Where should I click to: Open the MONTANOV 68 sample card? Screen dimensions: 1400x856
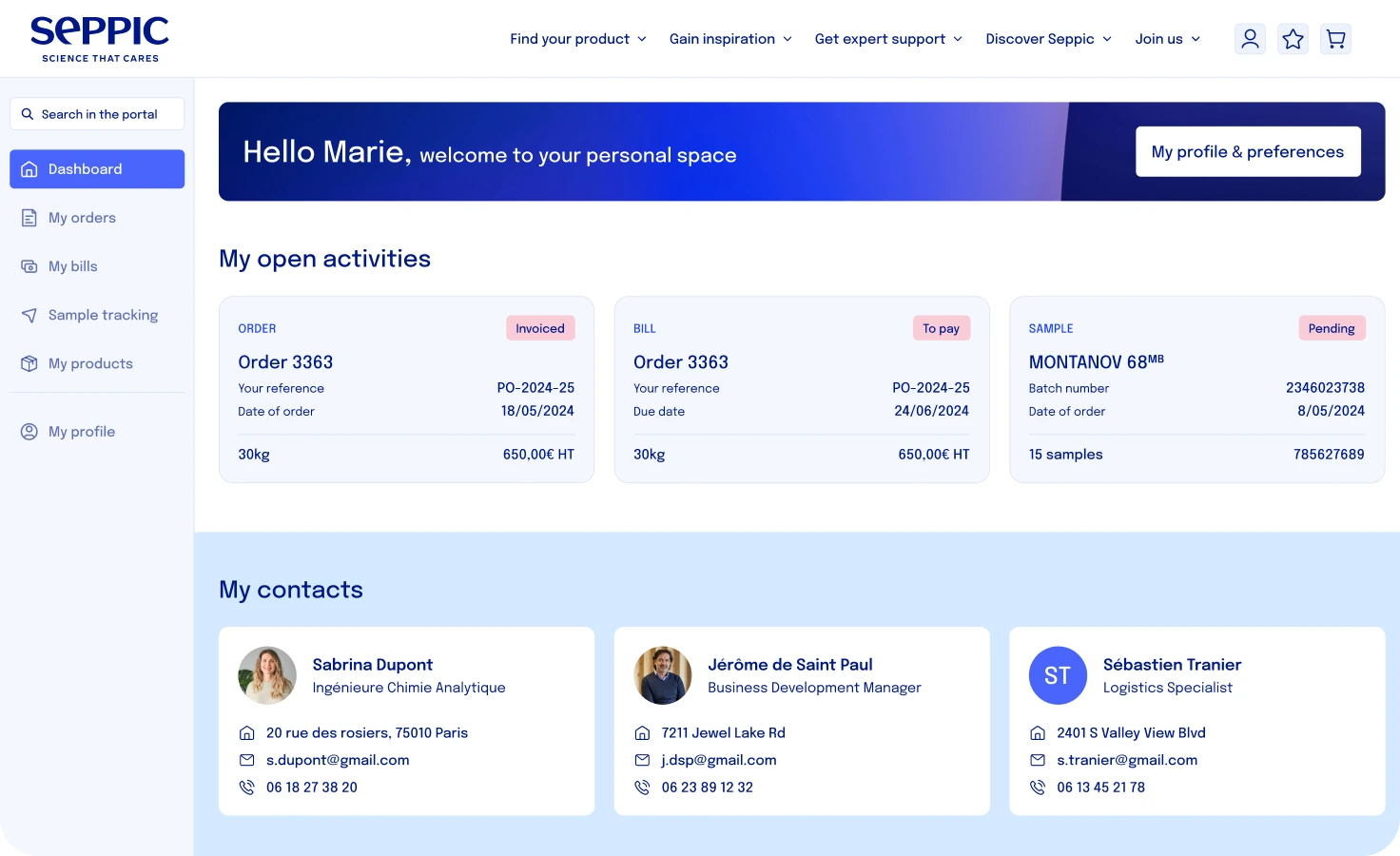1196,390
